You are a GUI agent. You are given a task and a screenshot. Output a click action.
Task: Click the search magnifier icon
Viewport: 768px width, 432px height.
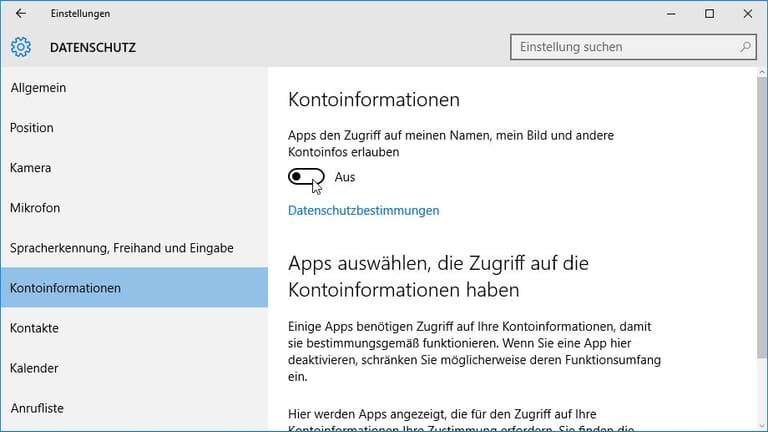coord(745,47)
